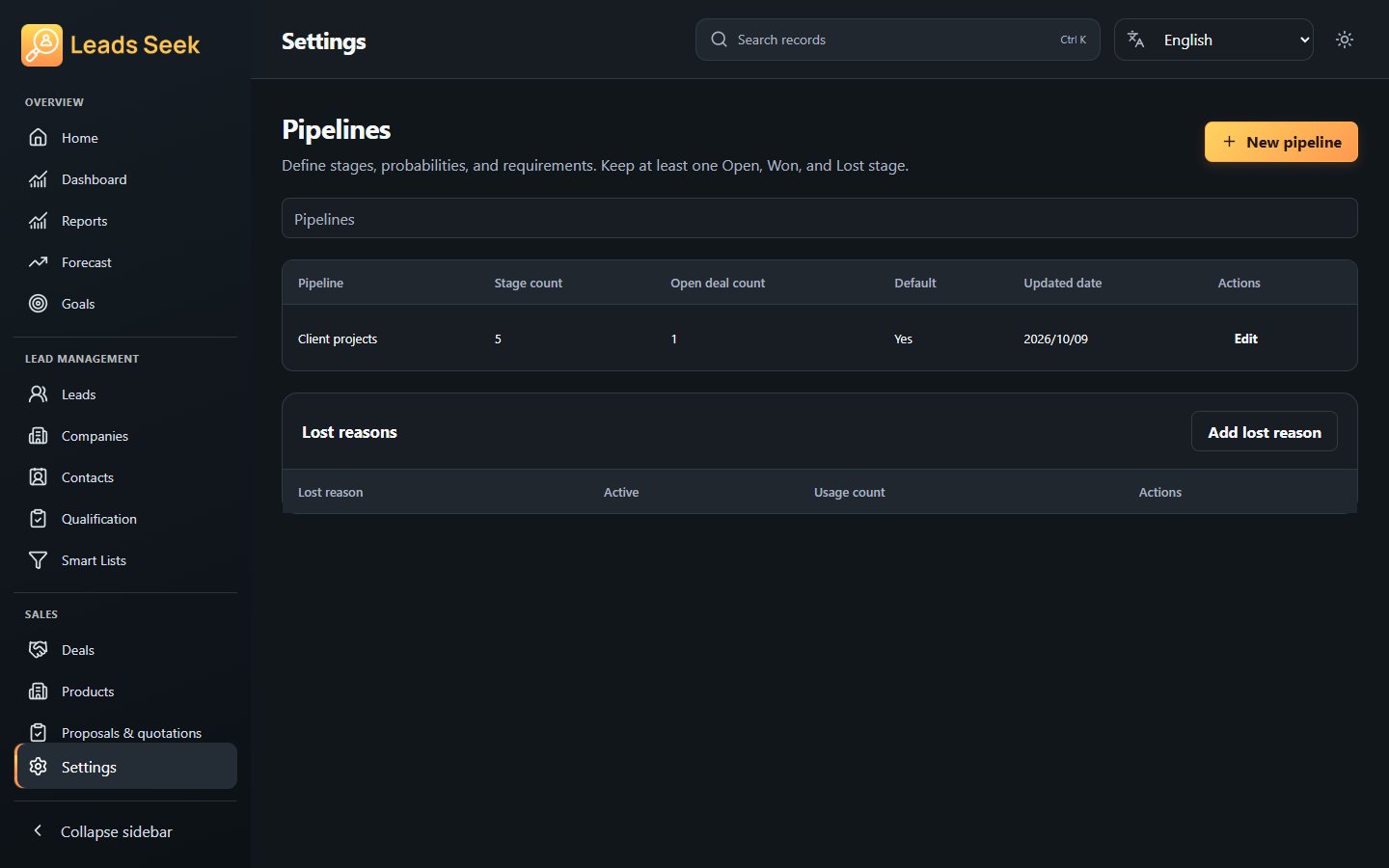Click the Reports chart icon

(x=38, y=221)
